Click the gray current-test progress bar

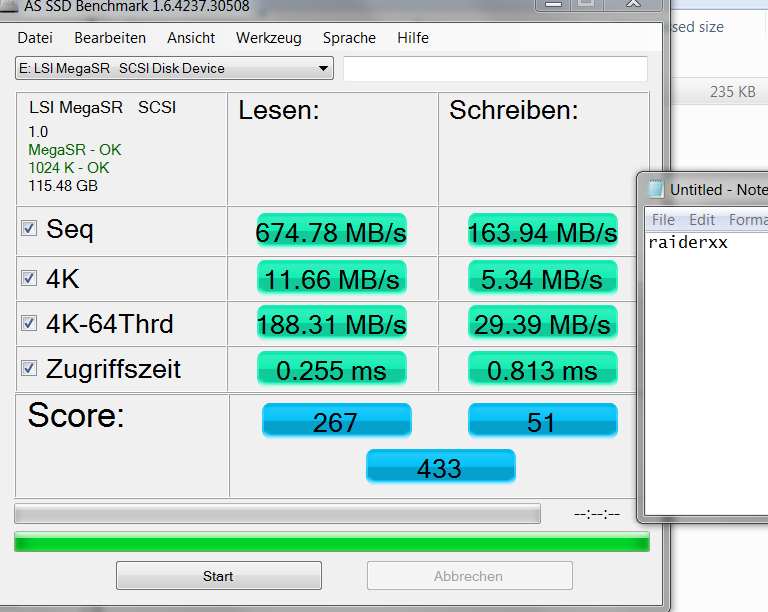pyautogui.click(x=277, y=514)
